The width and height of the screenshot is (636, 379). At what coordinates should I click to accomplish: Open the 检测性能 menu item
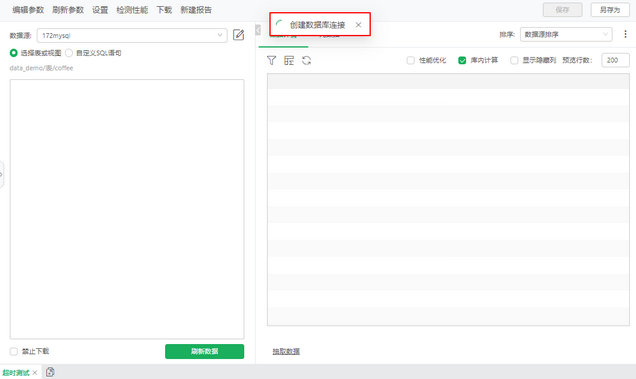coord(132,10)
